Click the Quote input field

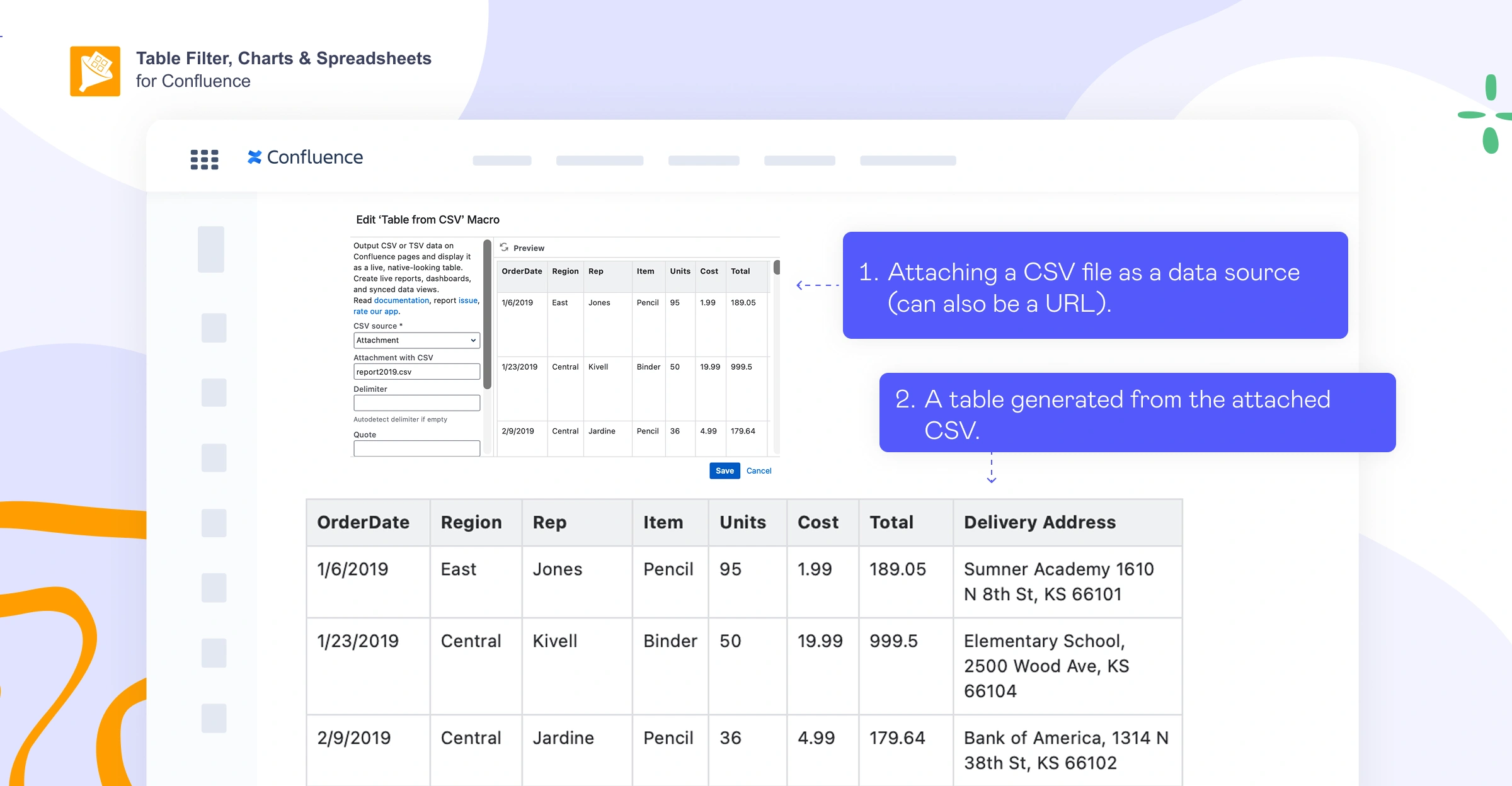(416, 448)
